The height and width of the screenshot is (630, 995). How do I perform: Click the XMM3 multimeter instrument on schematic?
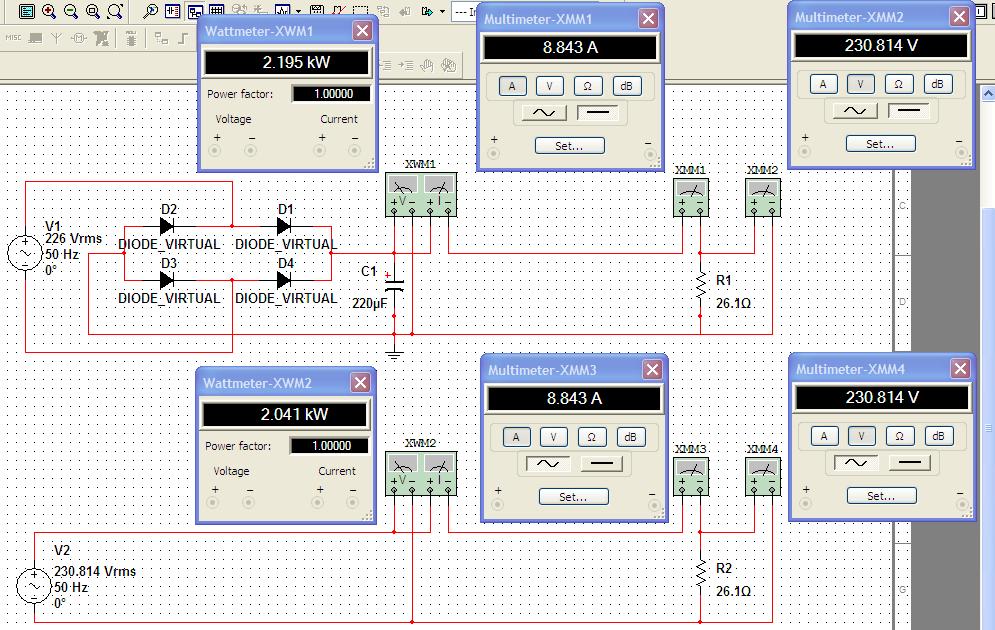point(690,476)
